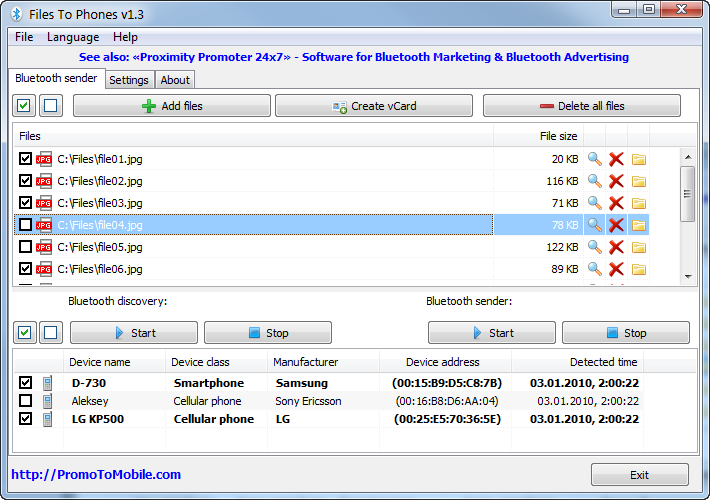The width and height of the screenshot is (710, 500).
Task: Click the file list scrollbar thumb
Action: click(x=688, y=194)
